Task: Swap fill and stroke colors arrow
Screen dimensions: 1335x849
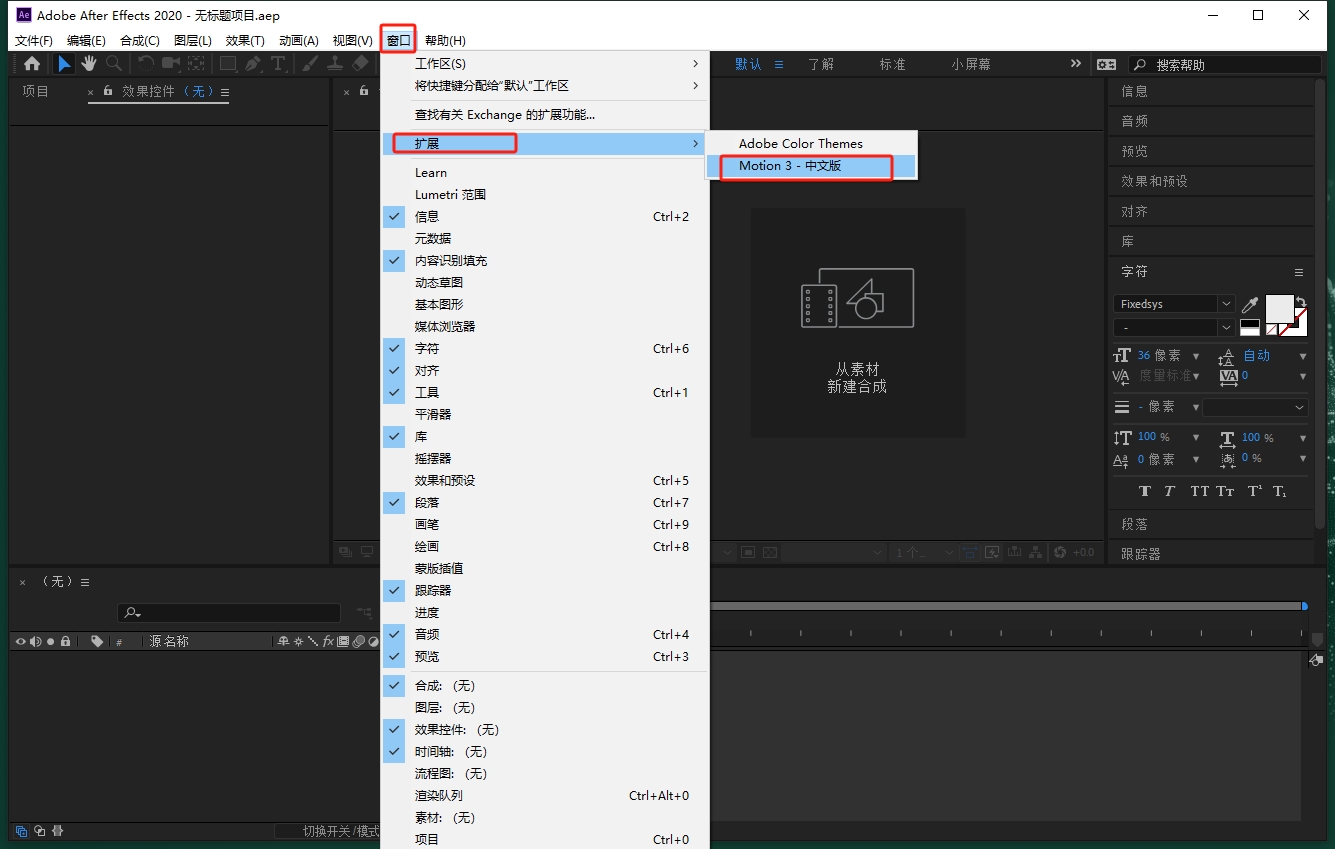Action: [1301, 303]
